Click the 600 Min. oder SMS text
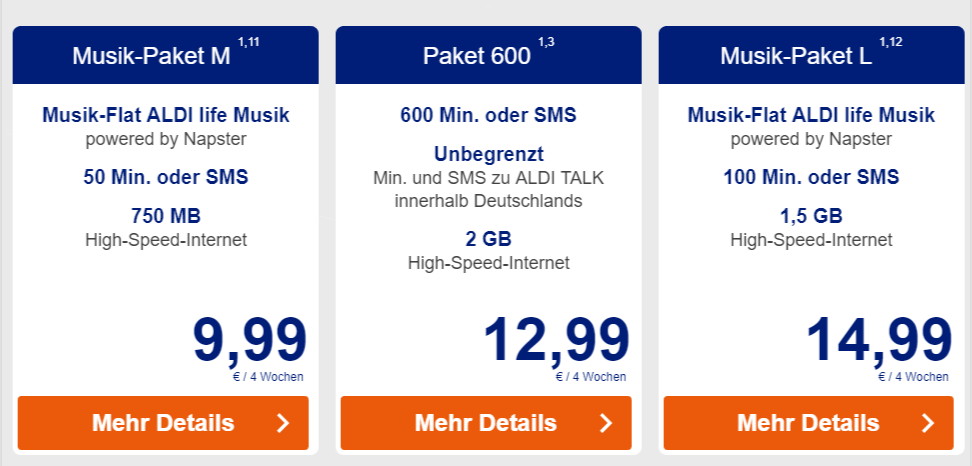Viewport: 972px width, 466px height. [x=488, y=115]
